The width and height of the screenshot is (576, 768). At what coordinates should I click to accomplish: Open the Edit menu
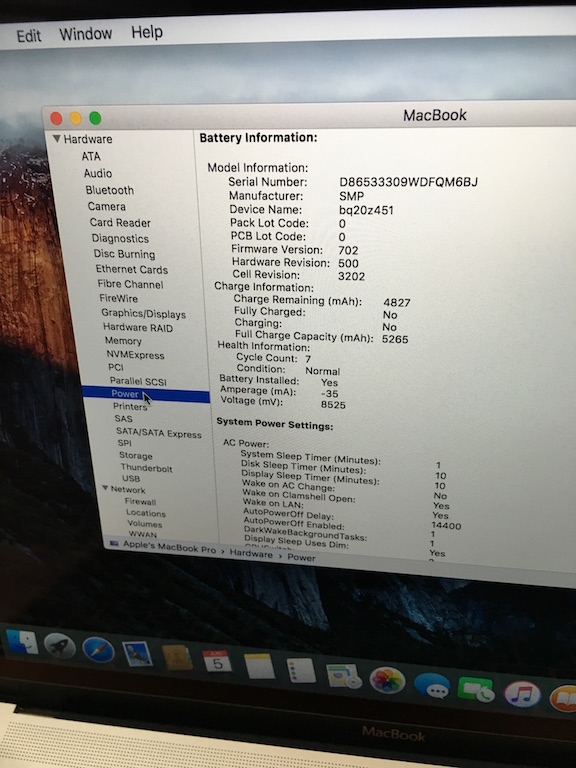28,36
